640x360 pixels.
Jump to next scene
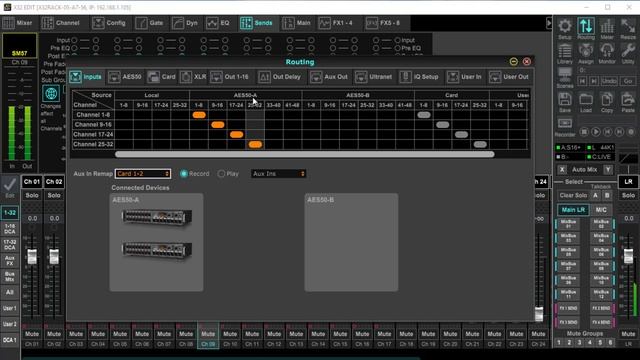pyautogui.click(x=594, y=81)
